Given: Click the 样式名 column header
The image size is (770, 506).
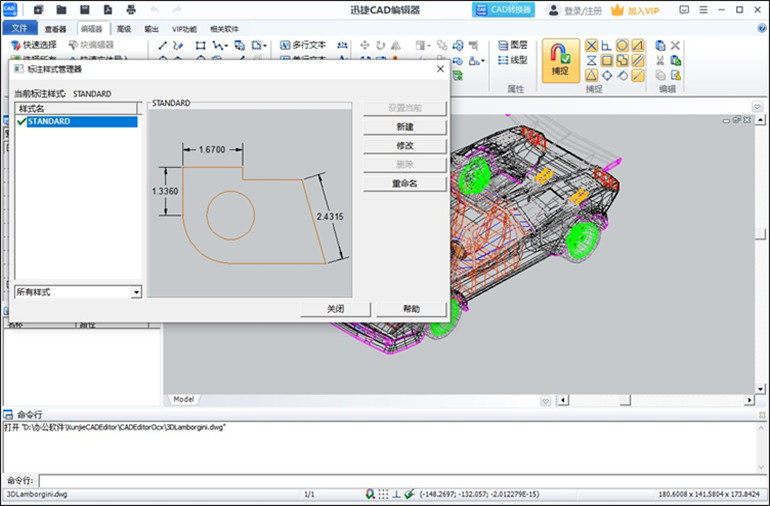Looking at the screenshot, I should [77, 109].
